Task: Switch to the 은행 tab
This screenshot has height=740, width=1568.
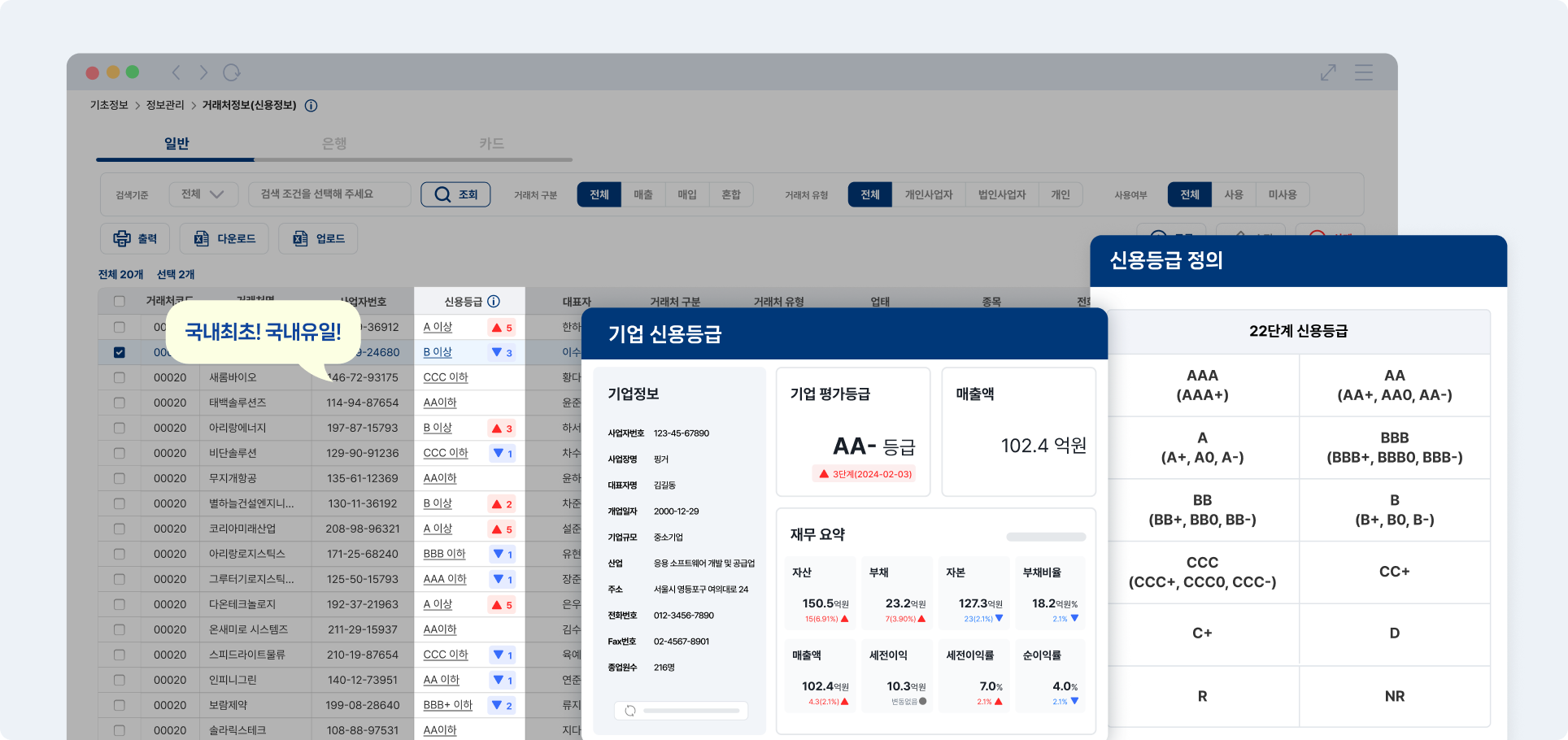Action: click(x=334, y=143)
